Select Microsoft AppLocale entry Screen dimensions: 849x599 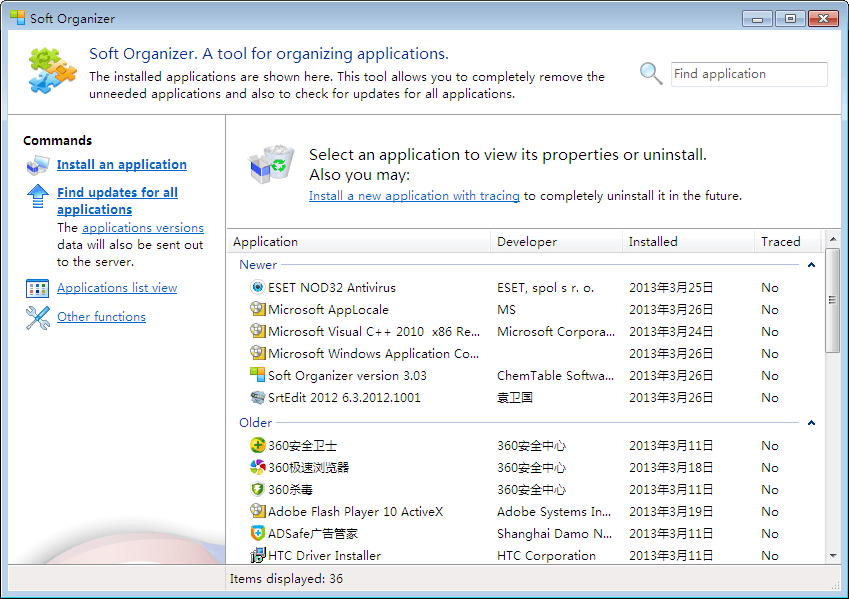[328, 310]
